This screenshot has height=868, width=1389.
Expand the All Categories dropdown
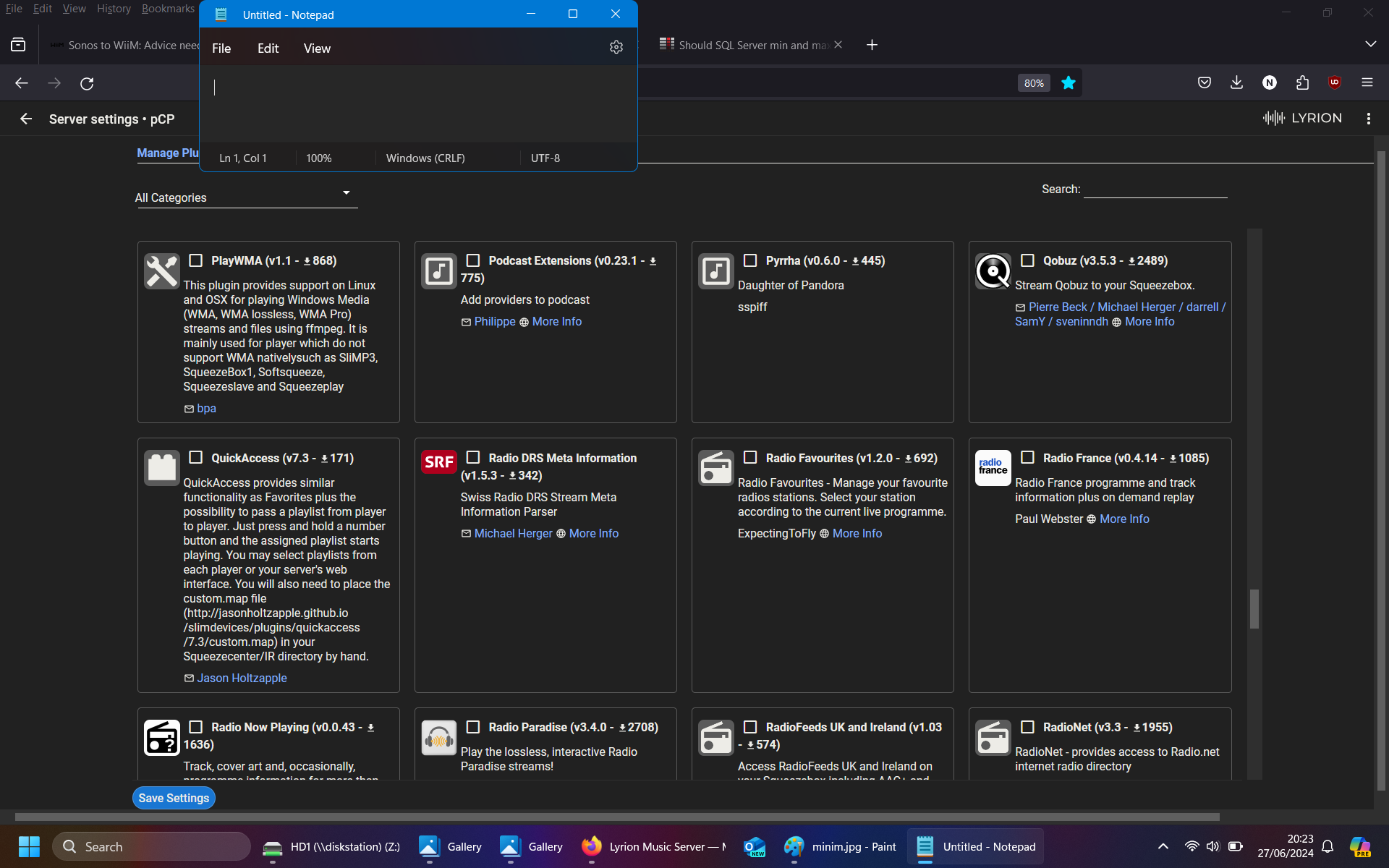tap(246, 197)
